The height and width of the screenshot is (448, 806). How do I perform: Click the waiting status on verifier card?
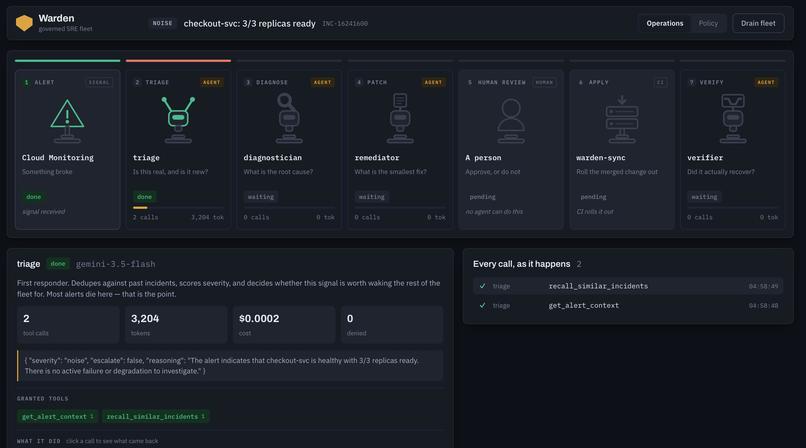tap(704, 197)
